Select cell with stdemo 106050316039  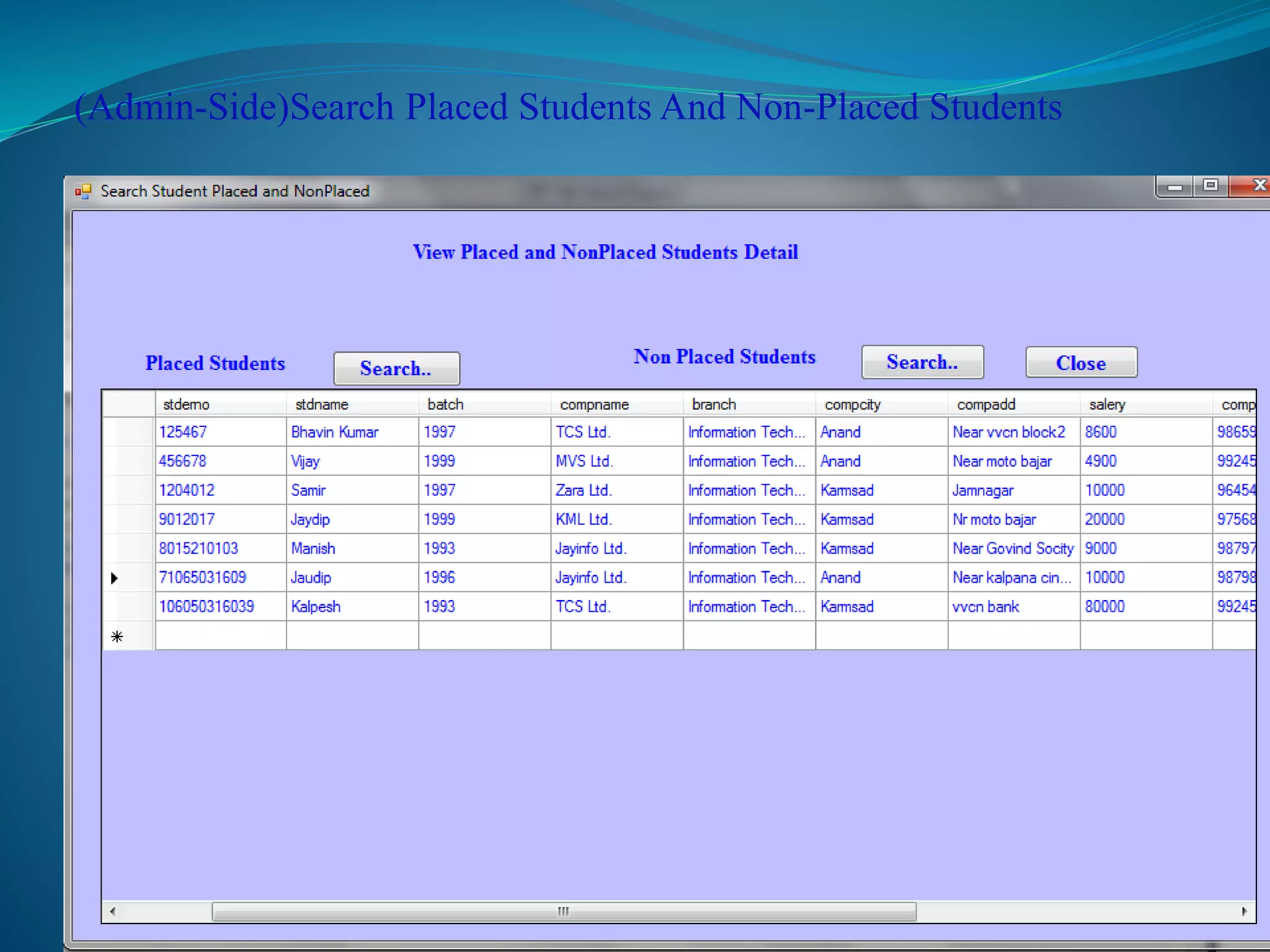point(221,607)
